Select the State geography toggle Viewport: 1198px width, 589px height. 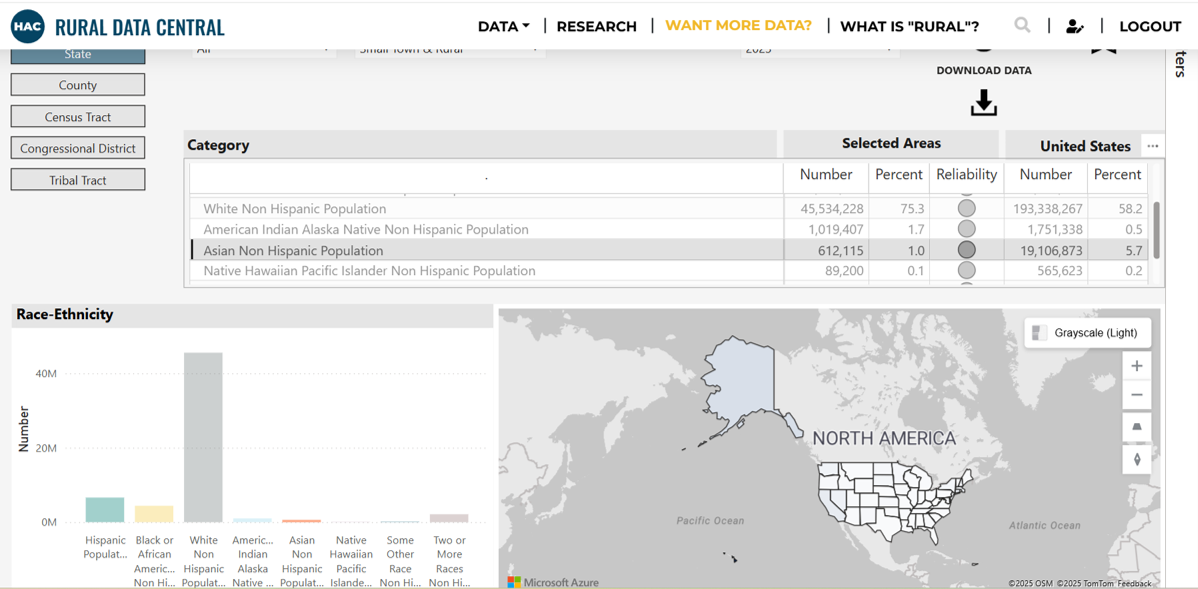click(x=78, y=55)
